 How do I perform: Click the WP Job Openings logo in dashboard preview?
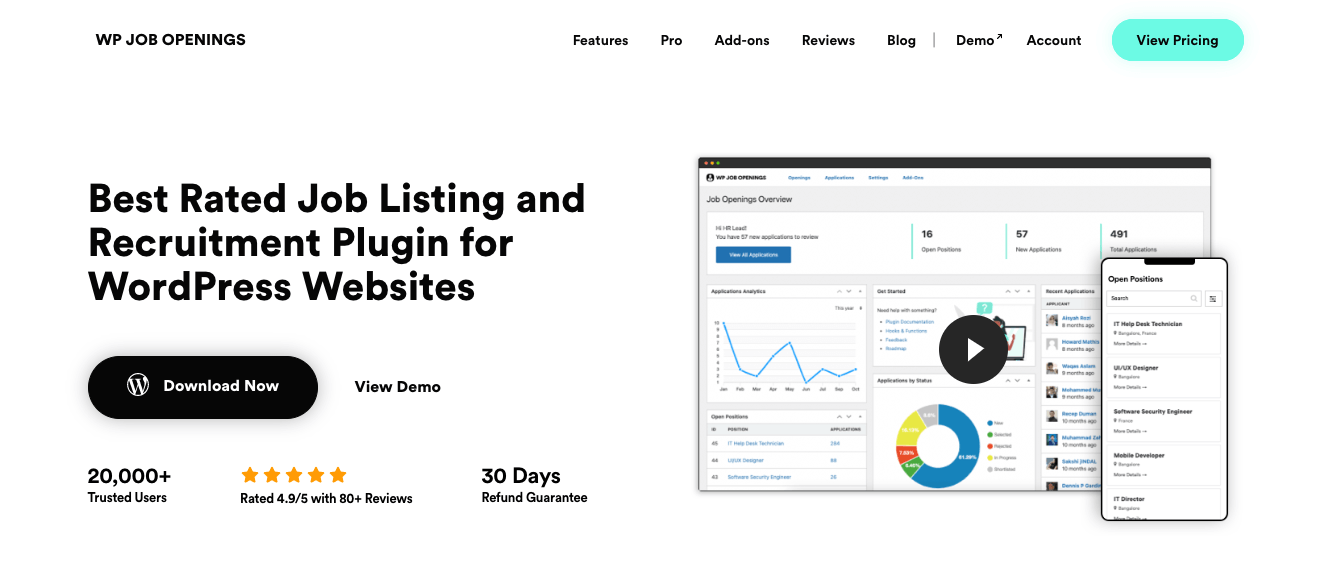735,177
